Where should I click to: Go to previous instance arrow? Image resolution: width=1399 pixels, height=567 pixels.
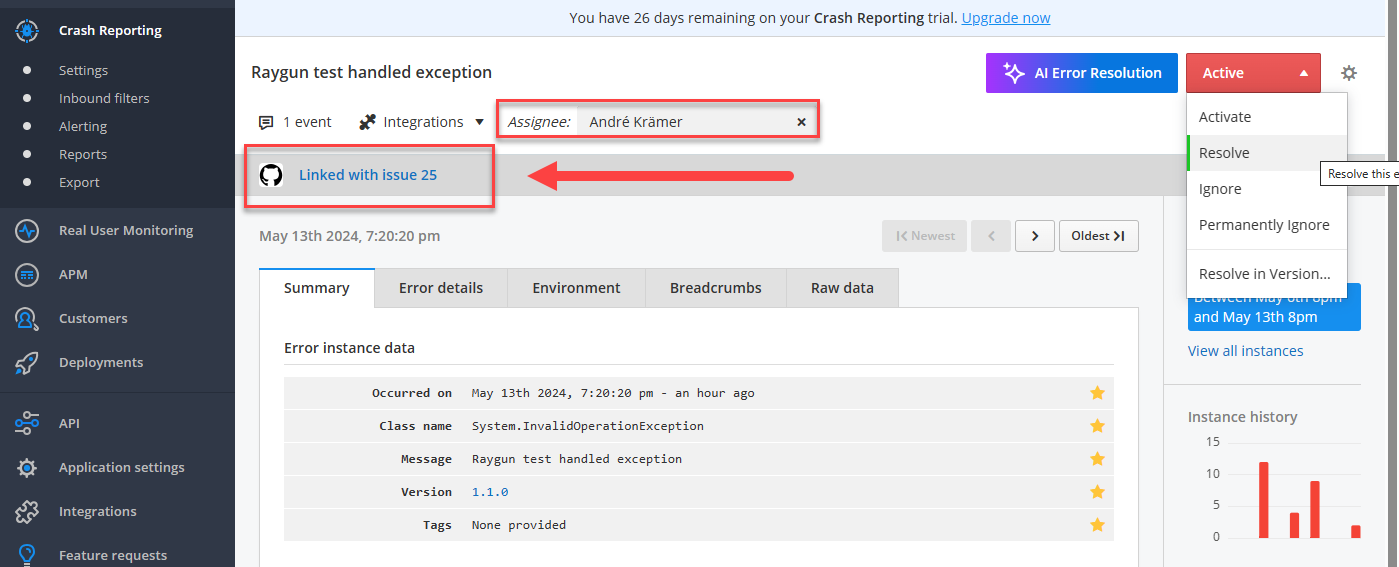point(991,236)
